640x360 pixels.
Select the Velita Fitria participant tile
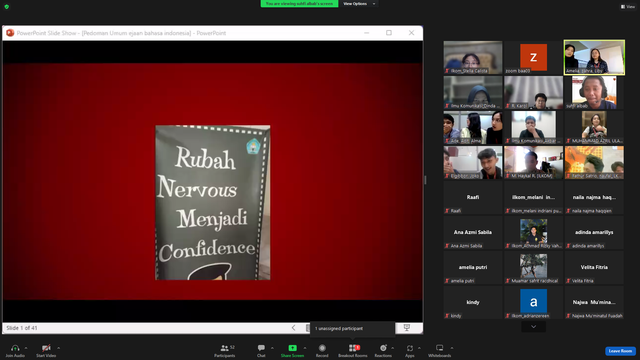point(594,268)
